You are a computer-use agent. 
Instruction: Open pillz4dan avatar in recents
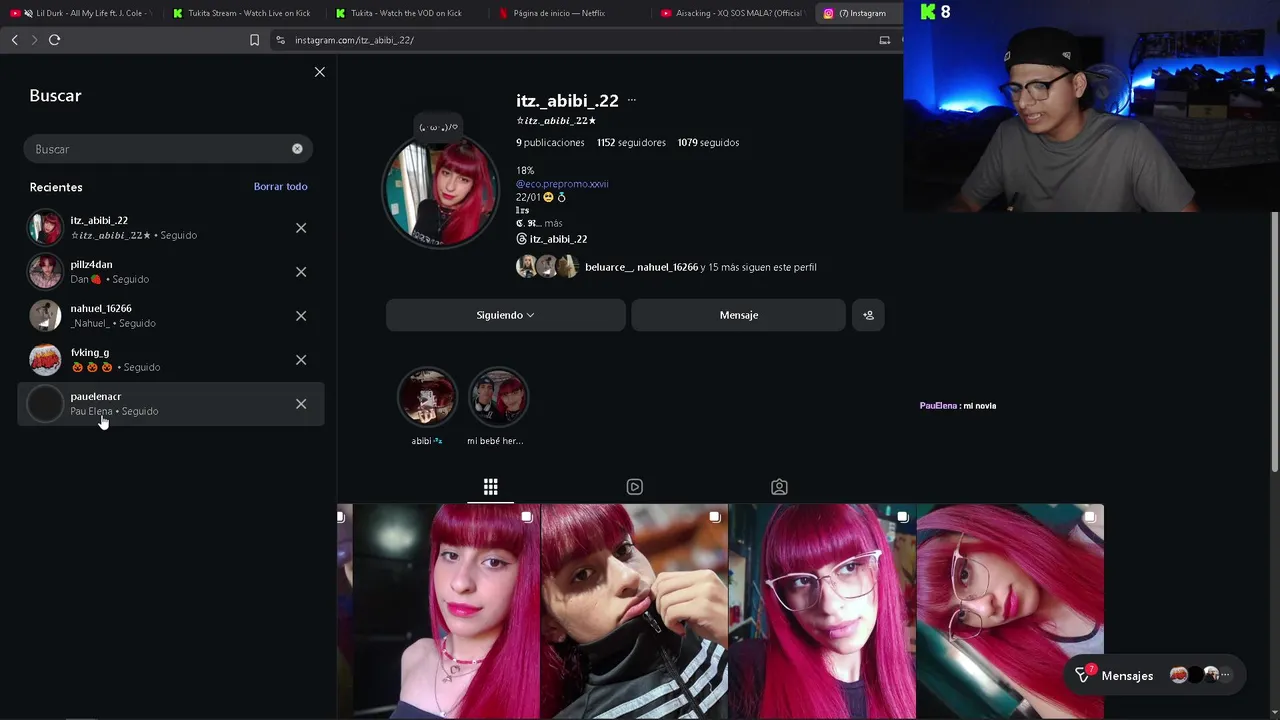coord(45,272)
